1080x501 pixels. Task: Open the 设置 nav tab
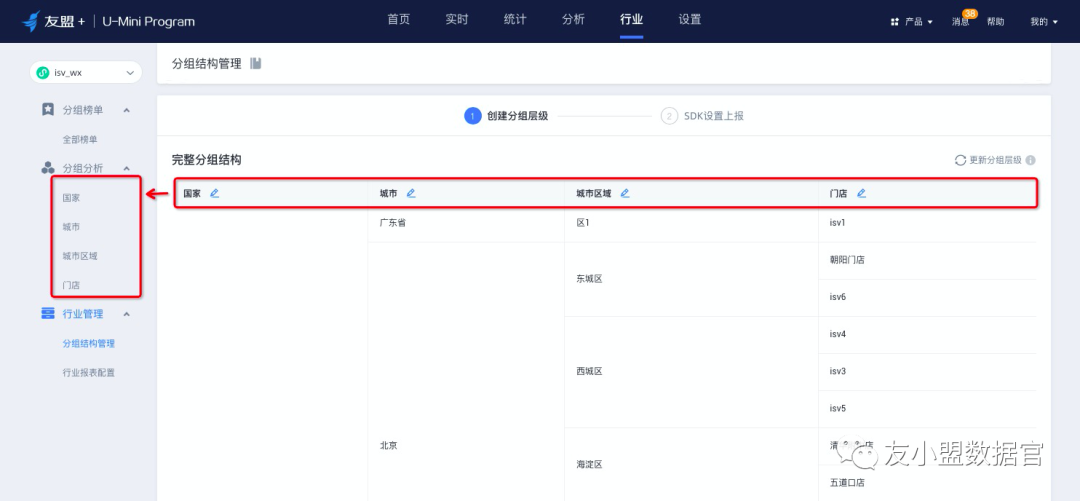689,19
